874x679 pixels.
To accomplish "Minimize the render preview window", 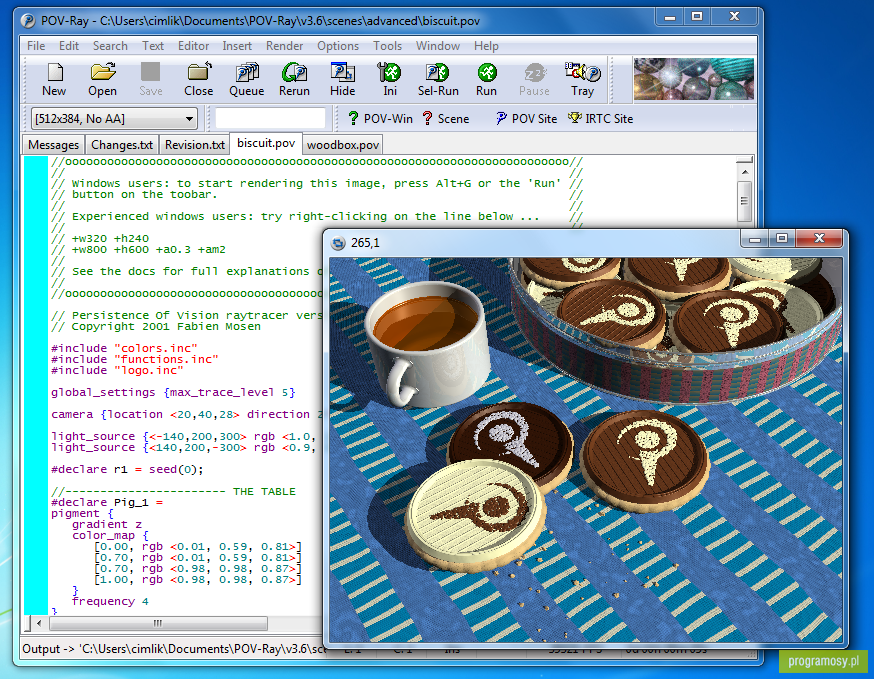I will click(x=755, y=239).
